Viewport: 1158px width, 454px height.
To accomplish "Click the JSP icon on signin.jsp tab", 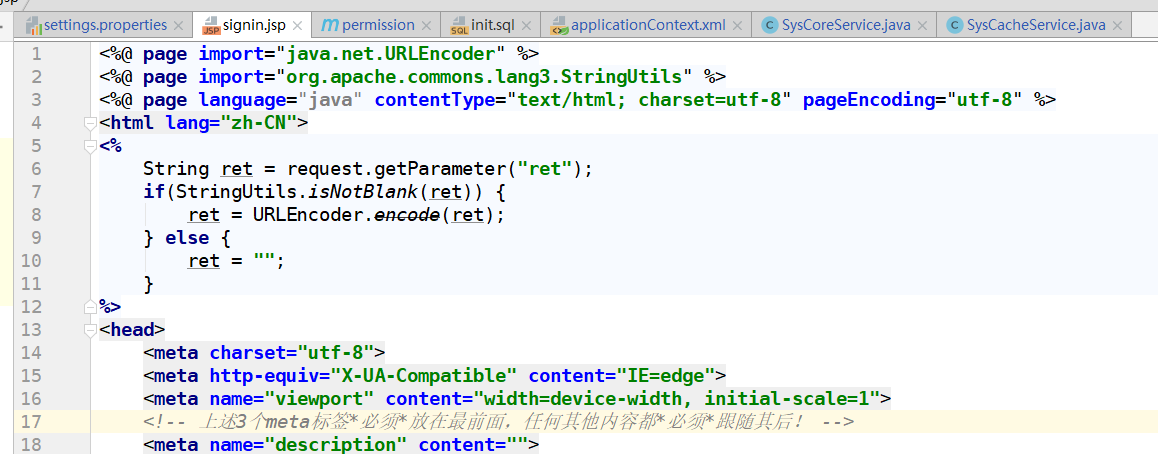I will pyautogui.click(x=211, y=24).
